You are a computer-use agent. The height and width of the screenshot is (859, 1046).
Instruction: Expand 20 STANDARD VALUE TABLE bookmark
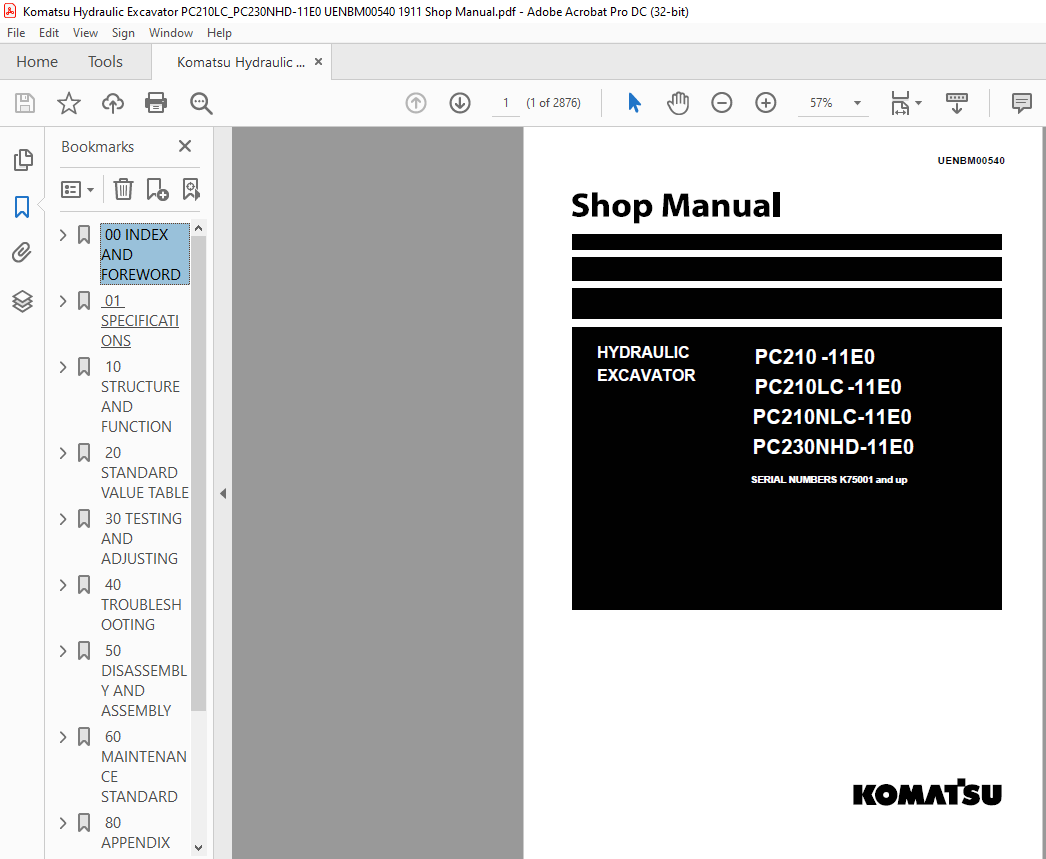click(63, 453)
